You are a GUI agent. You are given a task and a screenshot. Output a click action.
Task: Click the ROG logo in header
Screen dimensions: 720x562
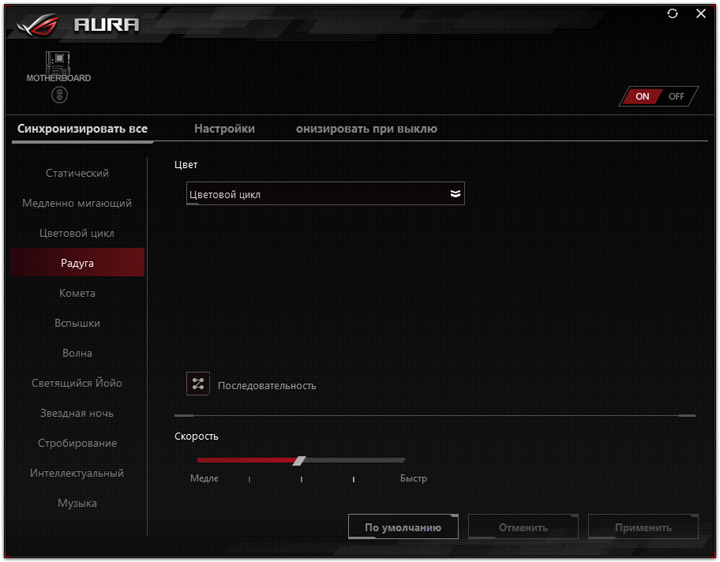pyautogui.click(x=38, y=25)
